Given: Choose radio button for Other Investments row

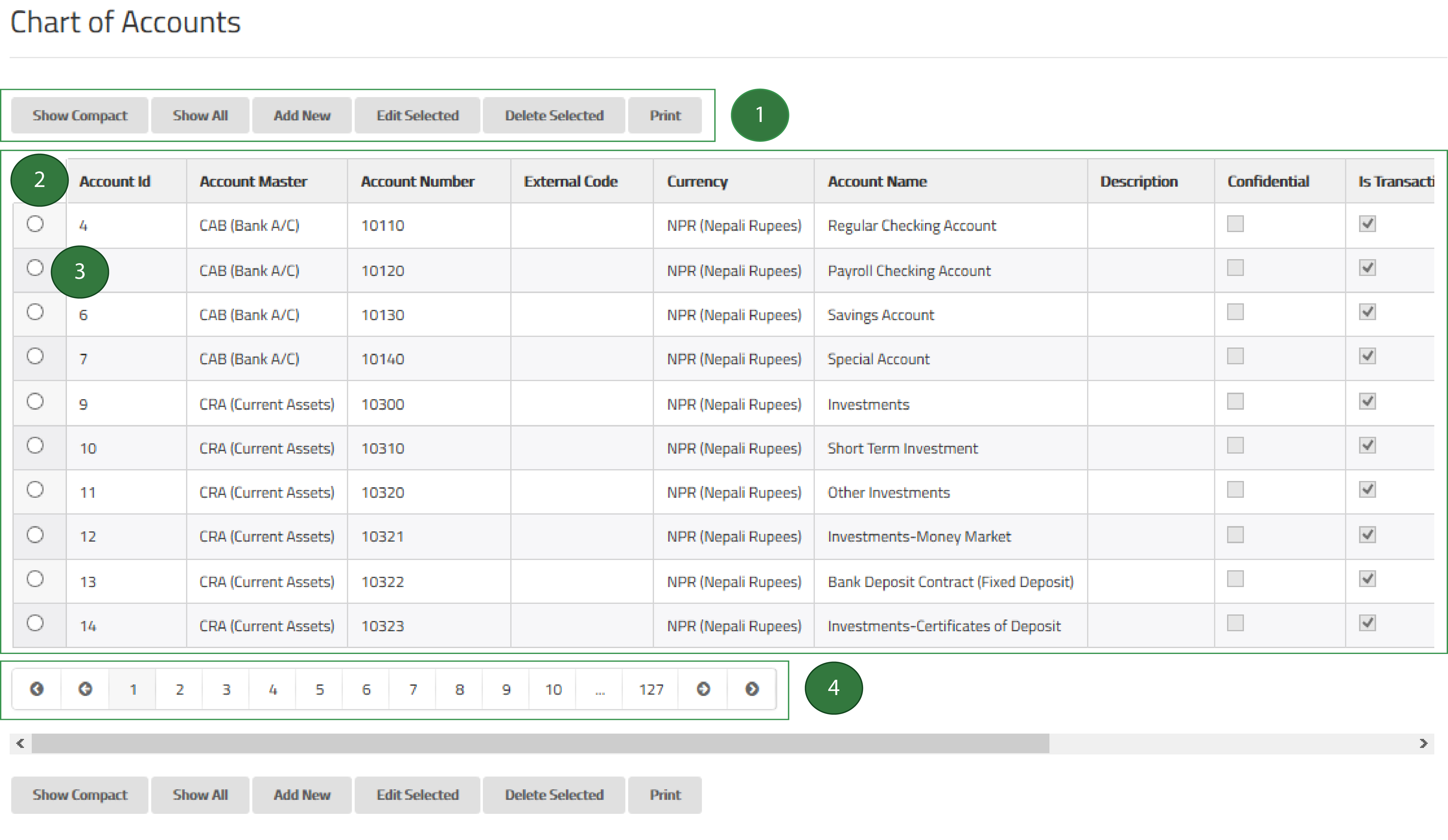Looking at the screenshot, I should point(35,489).
